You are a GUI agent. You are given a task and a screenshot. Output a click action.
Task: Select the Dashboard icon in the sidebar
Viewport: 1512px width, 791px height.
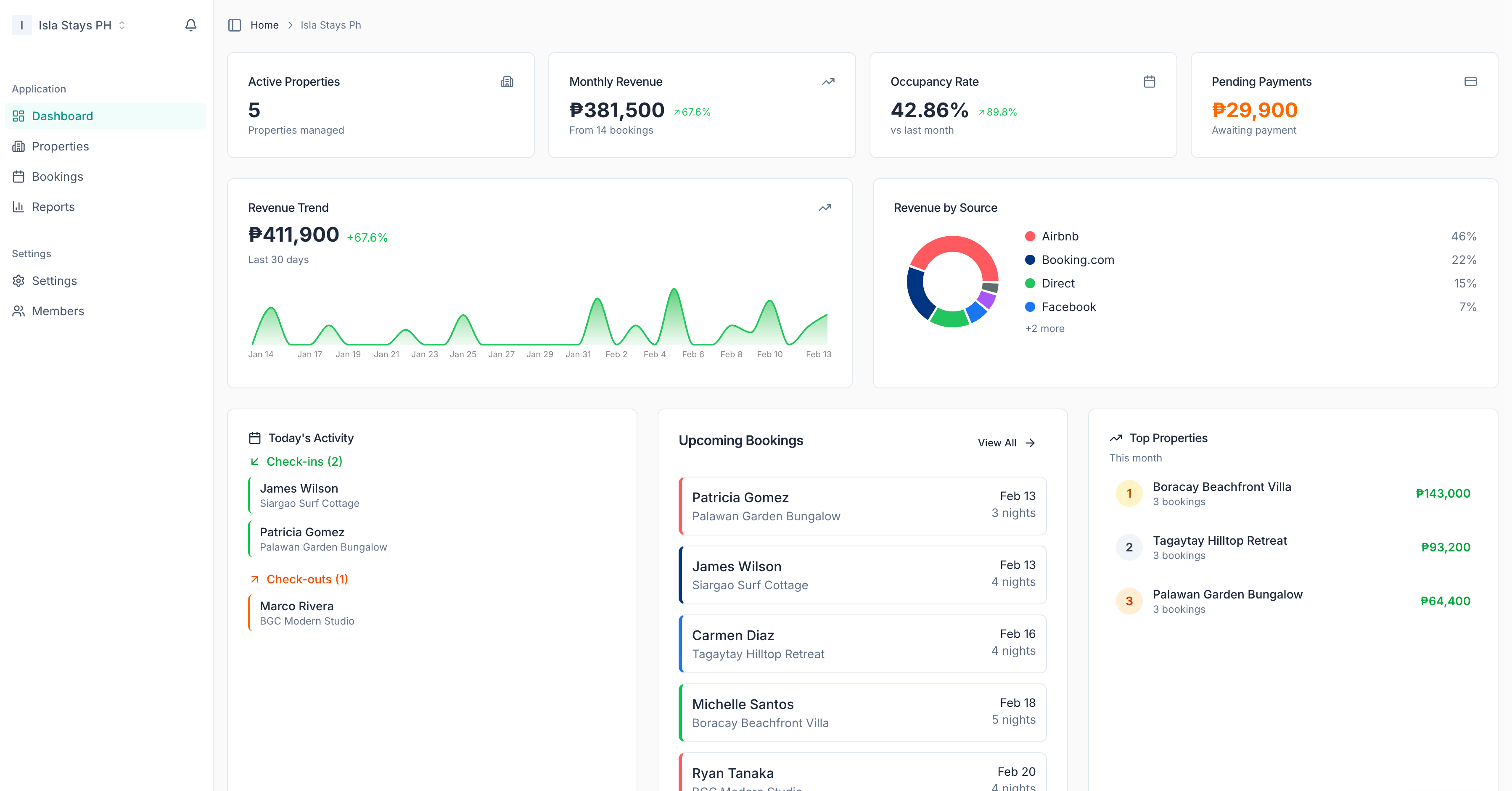[x=18, y=116]
